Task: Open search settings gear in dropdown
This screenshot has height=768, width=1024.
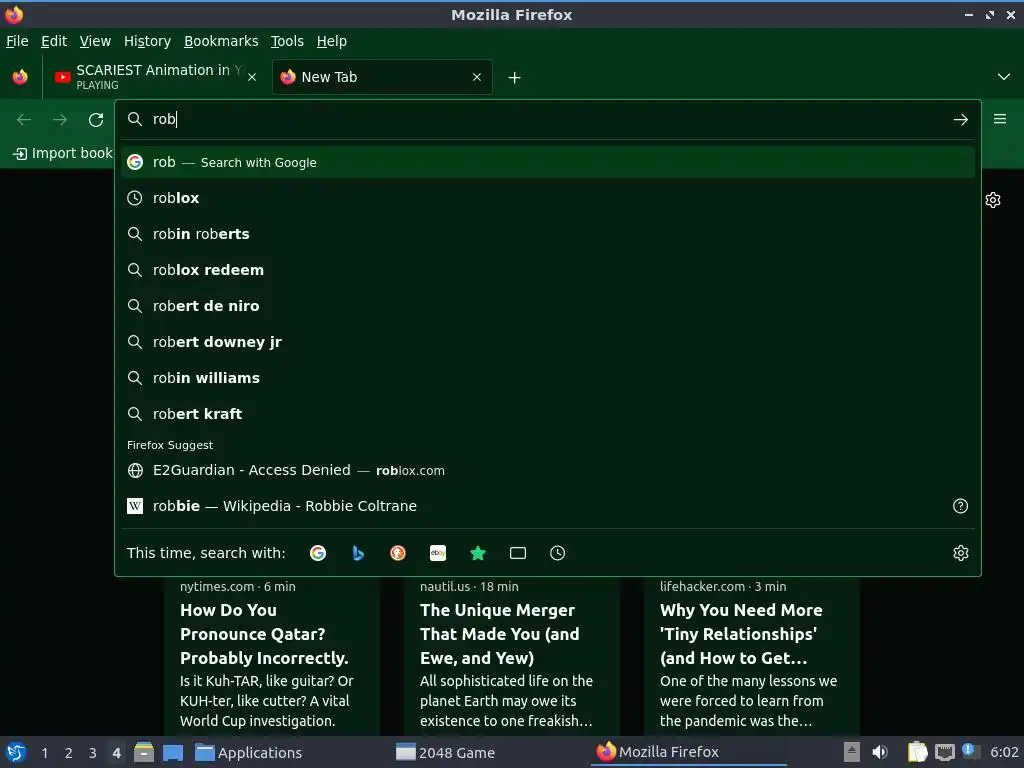Action: [961, 553]
